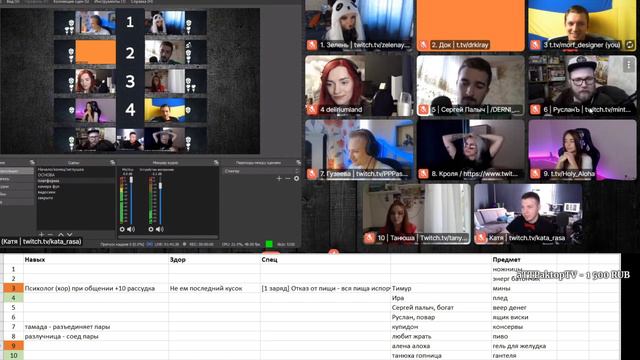Select spreadsheet row header 3
Screen dimensions: 640x360
tap(13, 288)
